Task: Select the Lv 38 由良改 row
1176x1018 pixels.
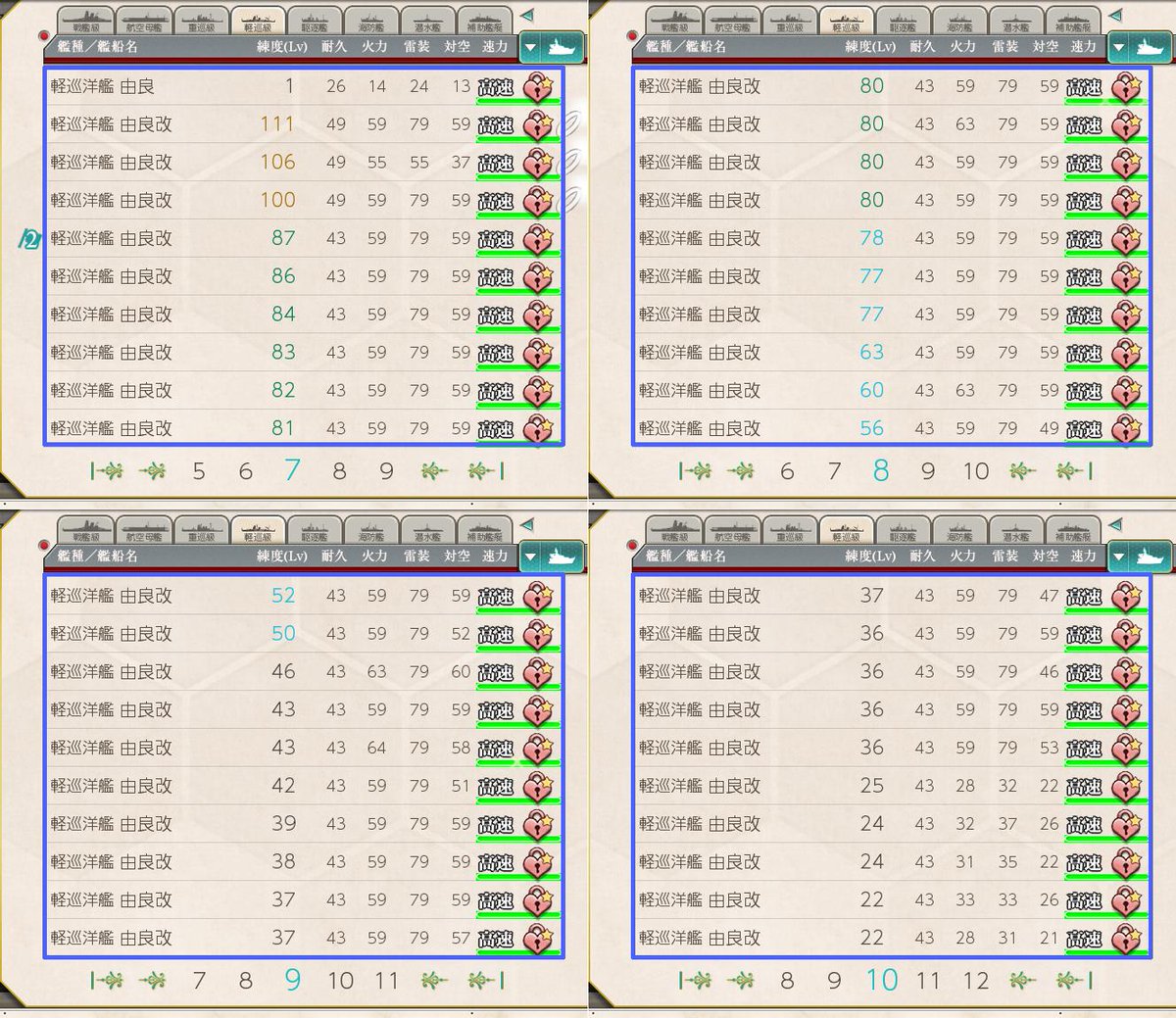Action: click(304, 861)
